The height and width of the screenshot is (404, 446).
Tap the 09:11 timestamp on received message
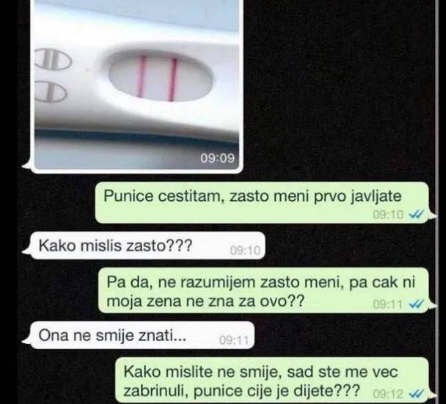coord(234,340)
